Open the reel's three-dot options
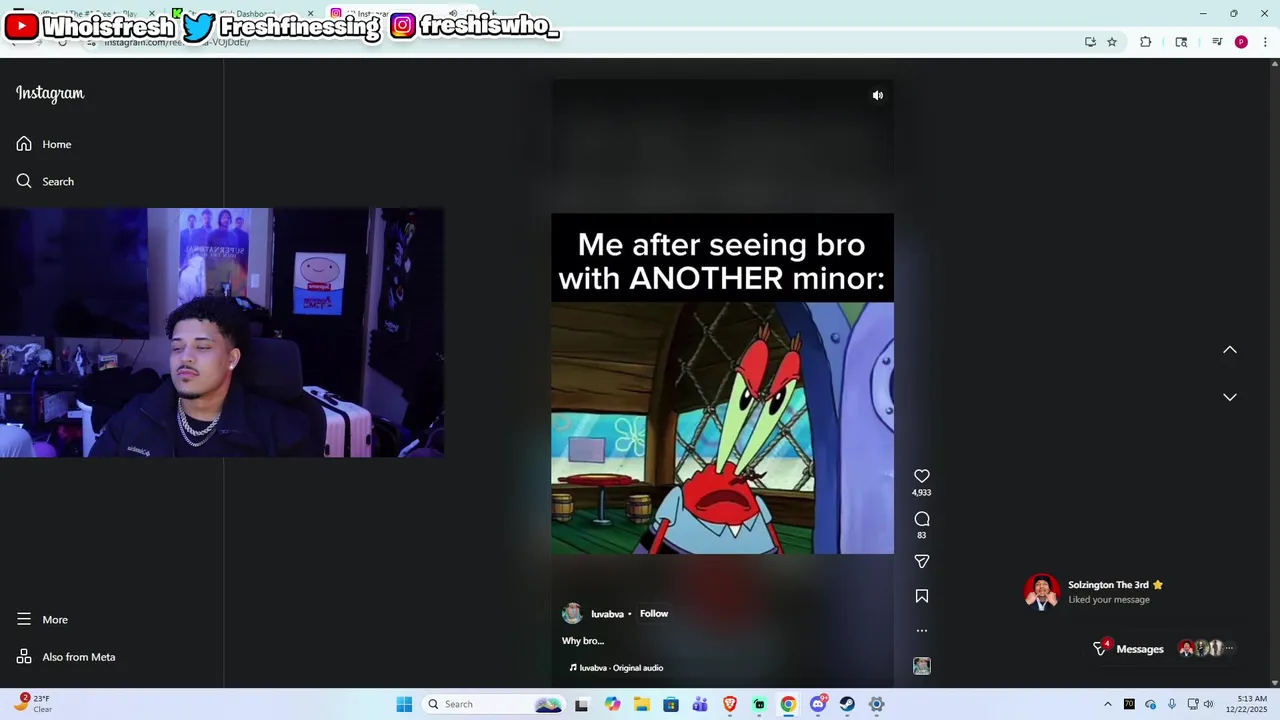 (922, 631)
